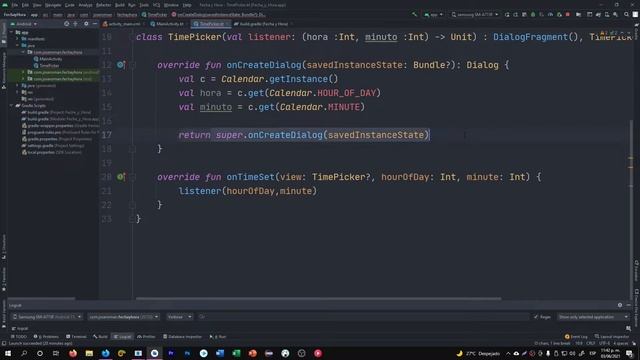The height and width of the screenshot is (360, 640).
Task: Fold the onTimeSet function at line 20
Action: (132, 177)
